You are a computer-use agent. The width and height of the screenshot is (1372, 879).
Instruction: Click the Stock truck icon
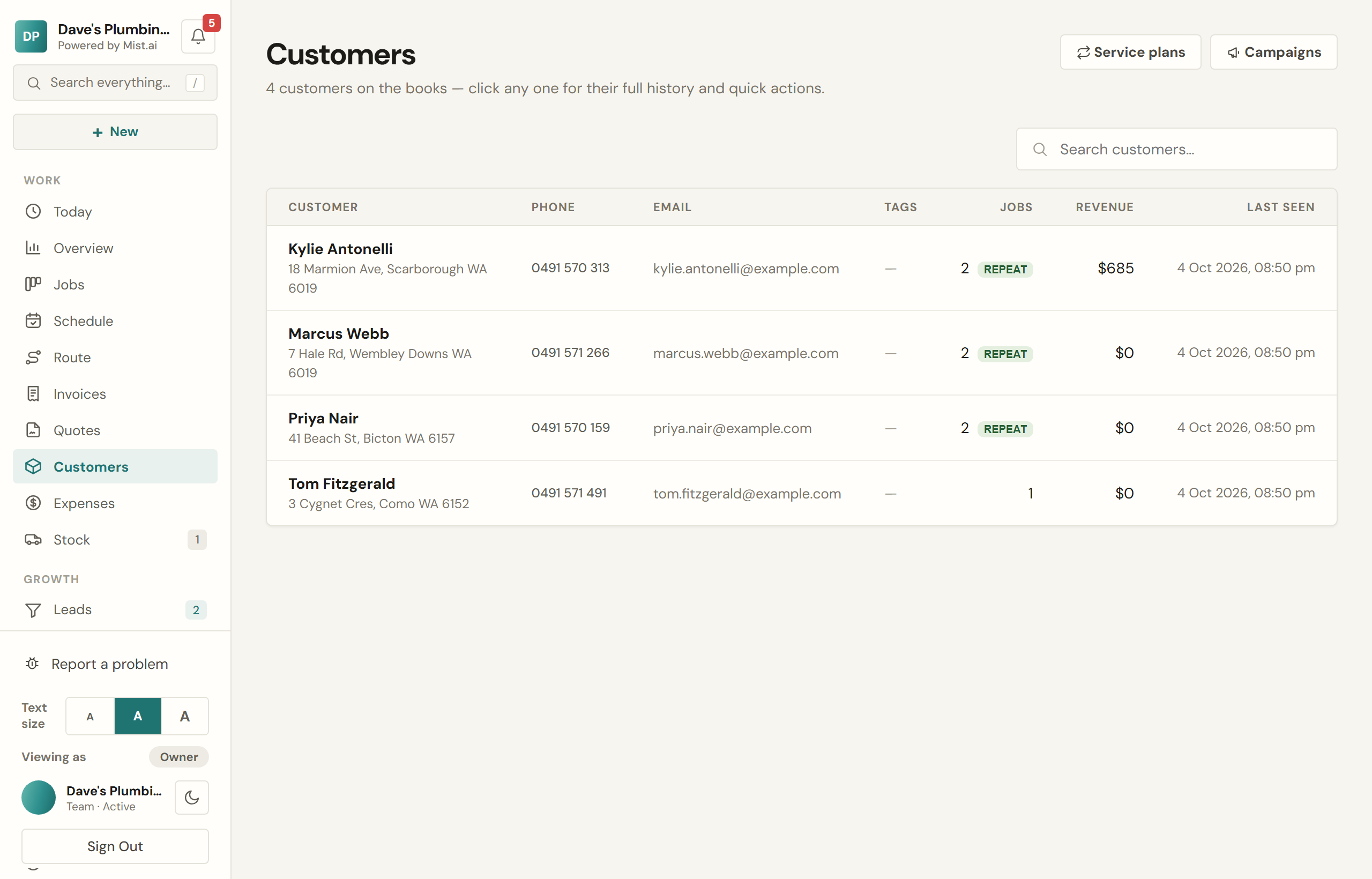(x=33, y=539)
